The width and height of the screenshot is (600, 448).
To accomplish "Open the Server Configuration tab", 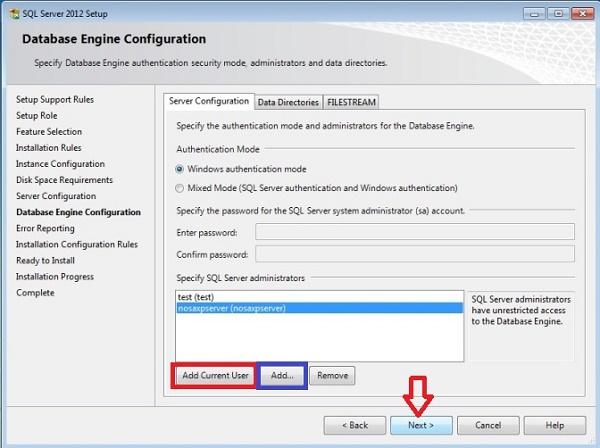I will click(208, 101).
